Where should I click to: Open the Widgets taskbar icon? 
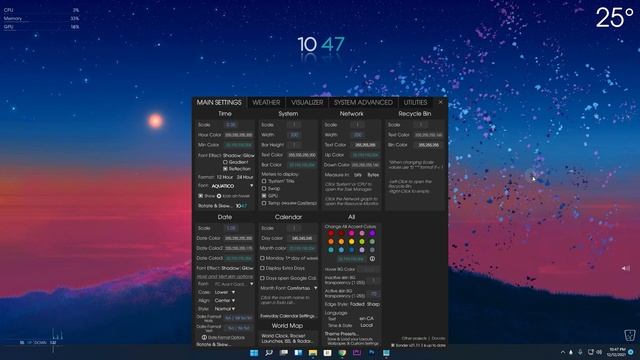click(298, 353)
